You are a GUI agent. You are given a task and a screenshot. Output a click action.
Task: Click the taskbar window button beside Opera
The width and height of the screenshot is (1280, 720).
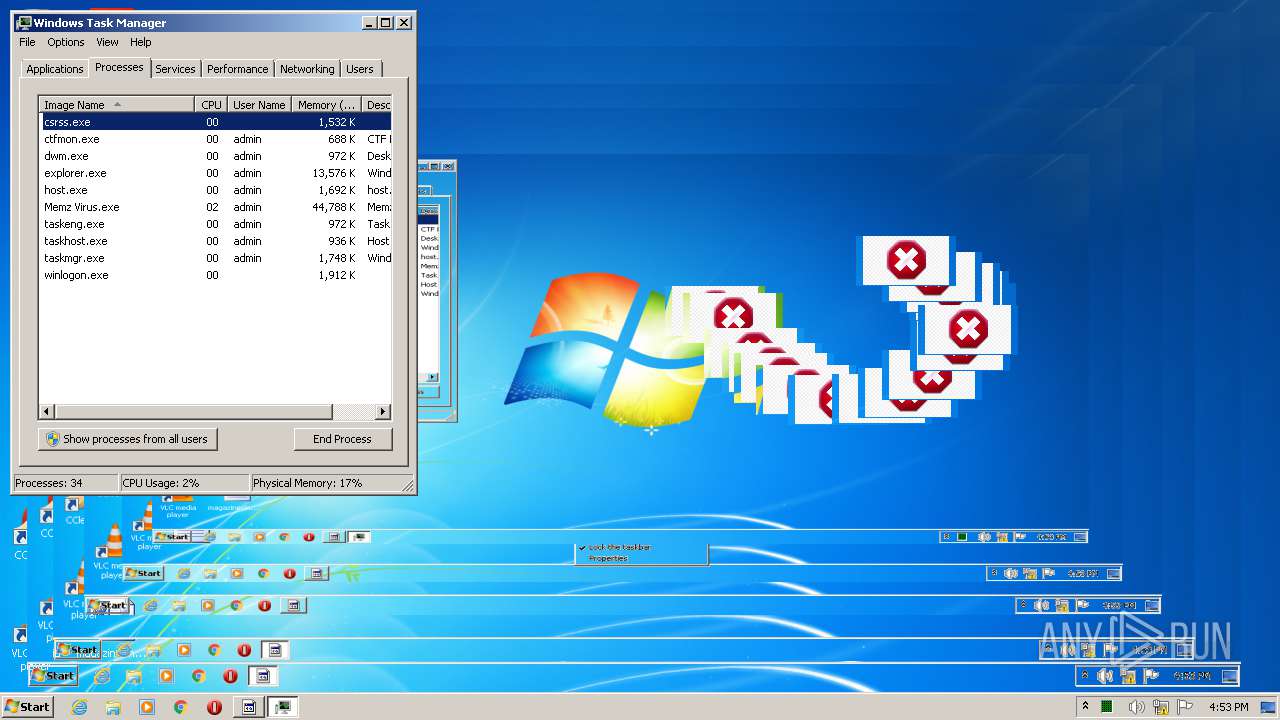point(249,707)
